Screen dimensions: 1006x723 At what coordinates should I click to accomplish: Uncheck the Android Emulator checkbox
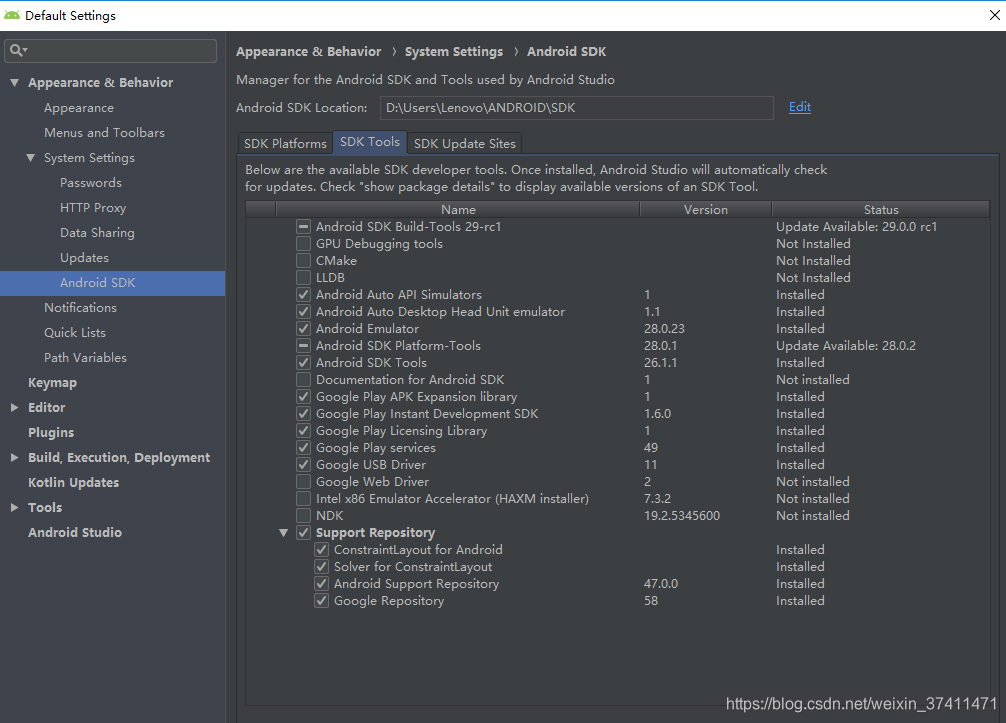click(303, 328)
